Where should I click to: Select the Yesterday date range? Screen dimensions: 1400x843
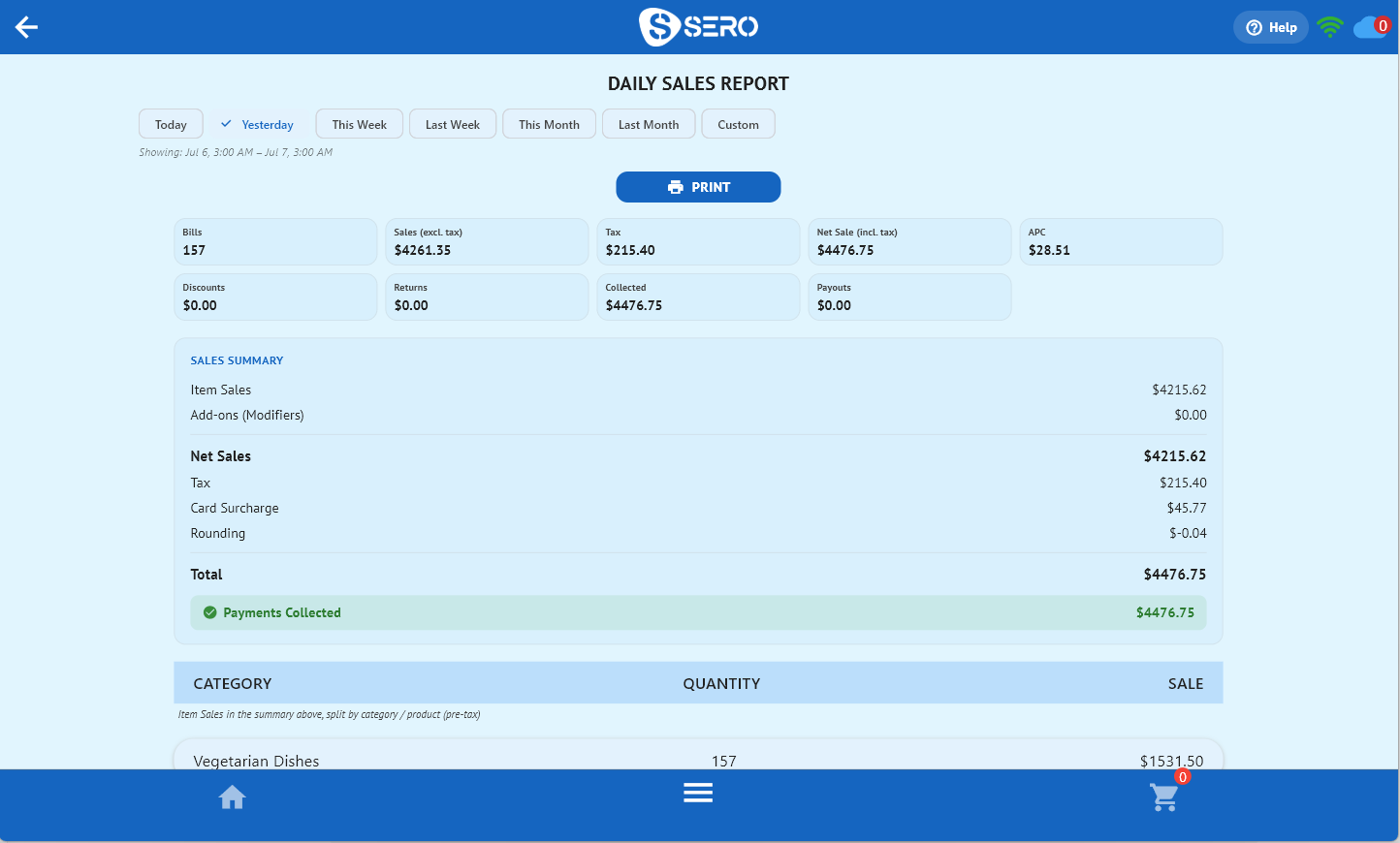click(258, 124)
